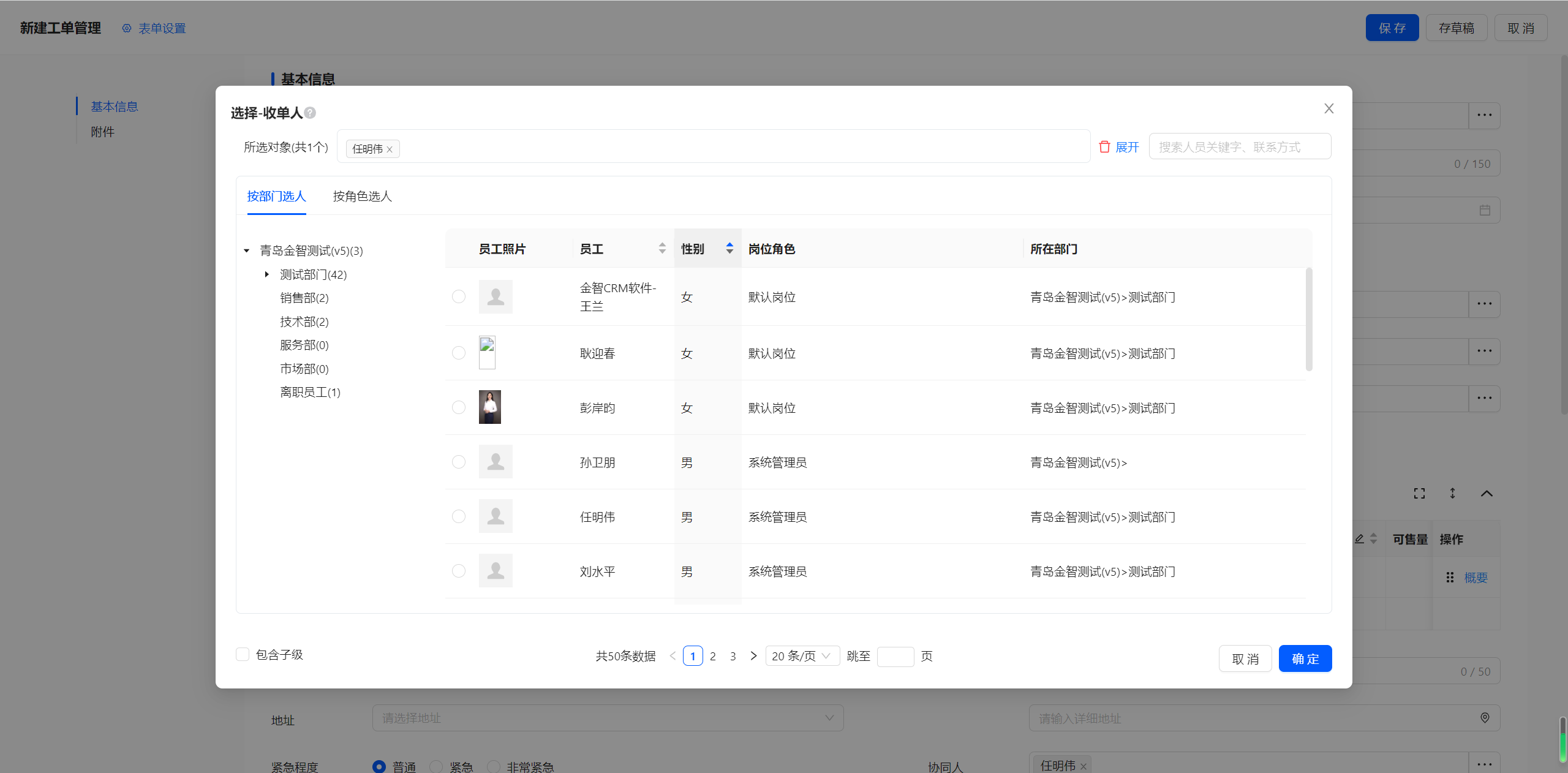Click drag handle icon beside 概要
Screen dimensions: 1568x773
(1450, 577)
